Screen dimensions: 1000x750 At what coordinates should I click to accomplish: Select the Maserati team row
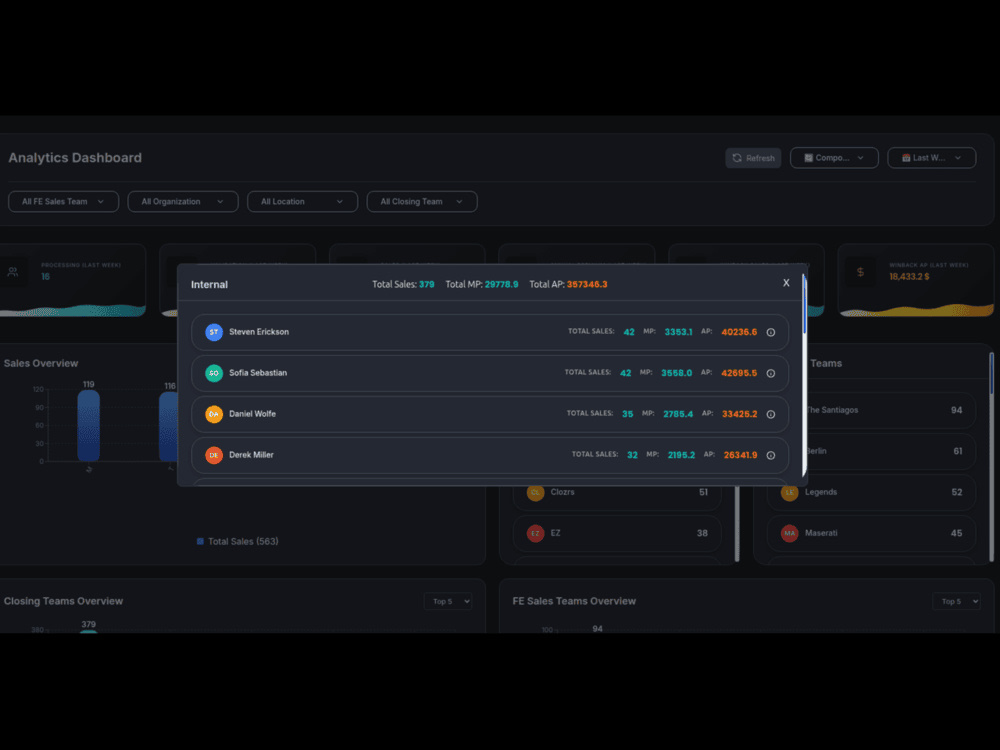point(871,533)
